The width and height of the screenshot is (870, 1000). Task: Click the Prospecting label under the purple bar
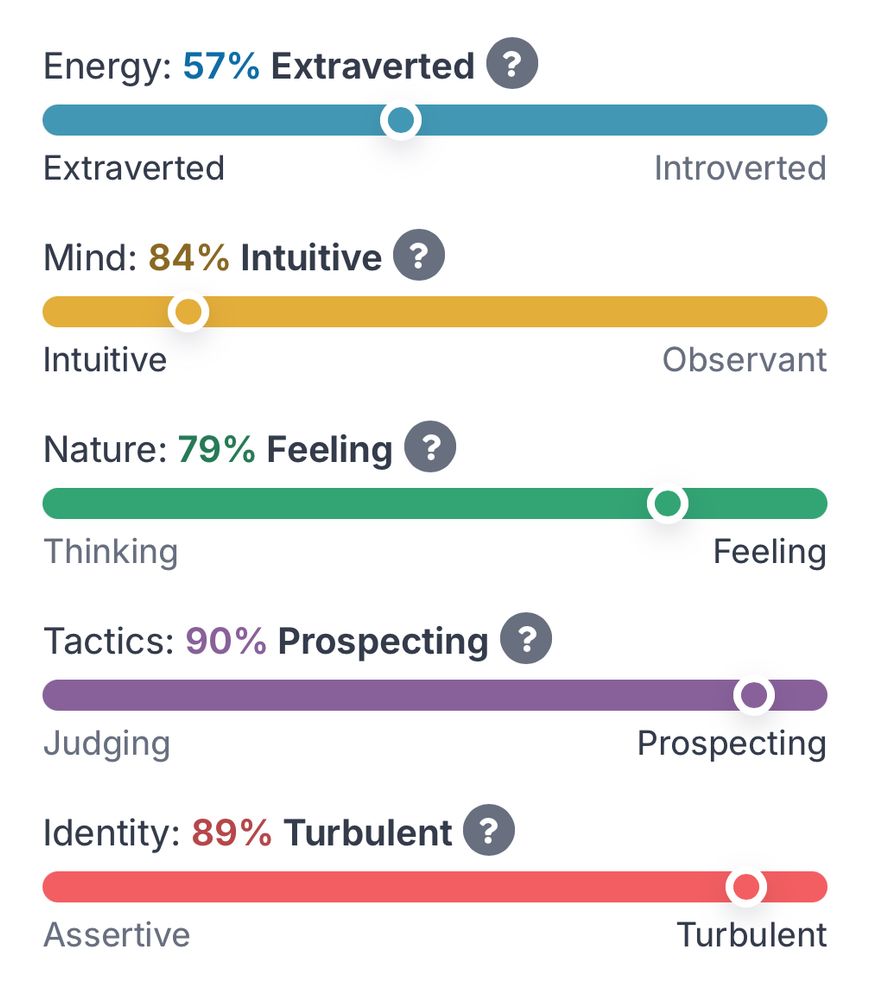coord(732,744)
